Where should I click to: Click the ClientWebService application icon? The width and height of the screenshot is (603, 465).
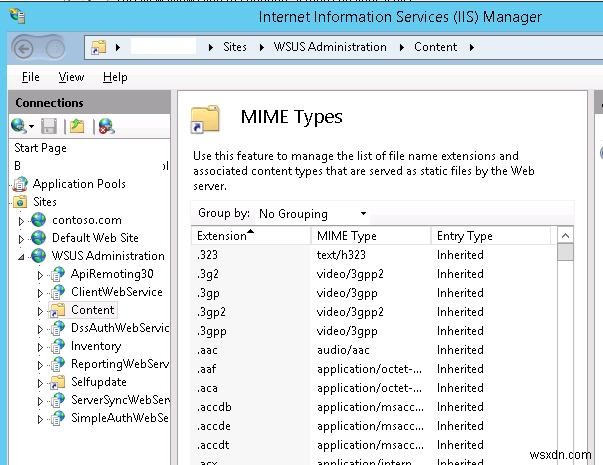coord(58,292)
